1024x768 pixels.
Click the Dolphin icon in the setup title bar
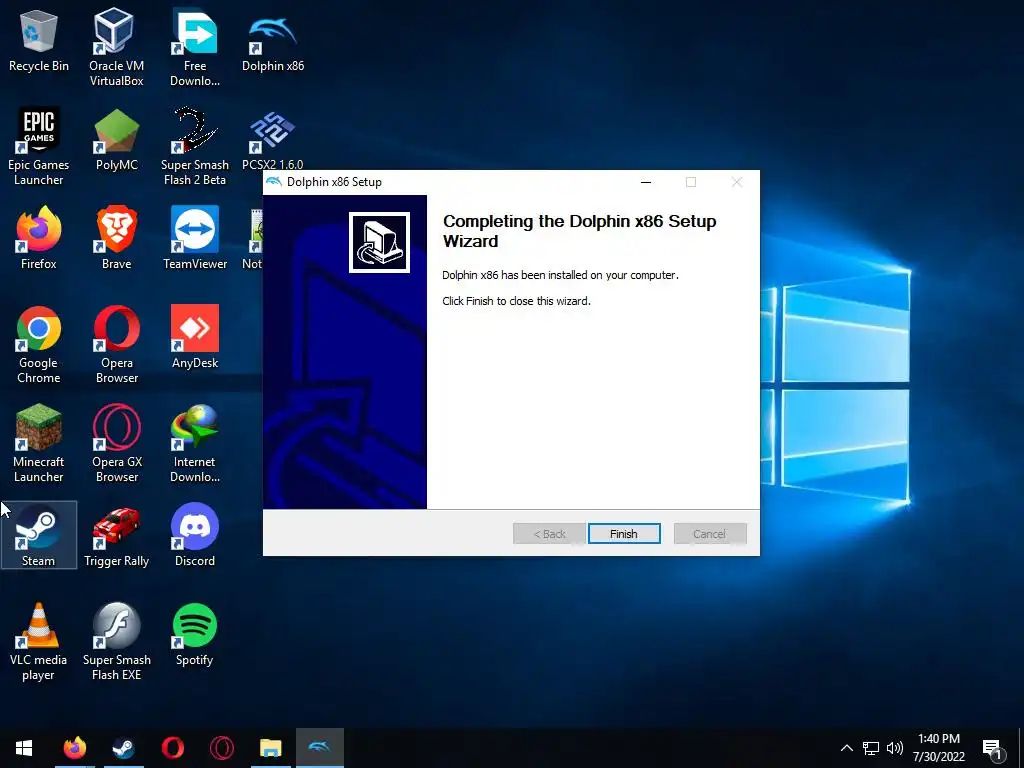tap(274, 182)
